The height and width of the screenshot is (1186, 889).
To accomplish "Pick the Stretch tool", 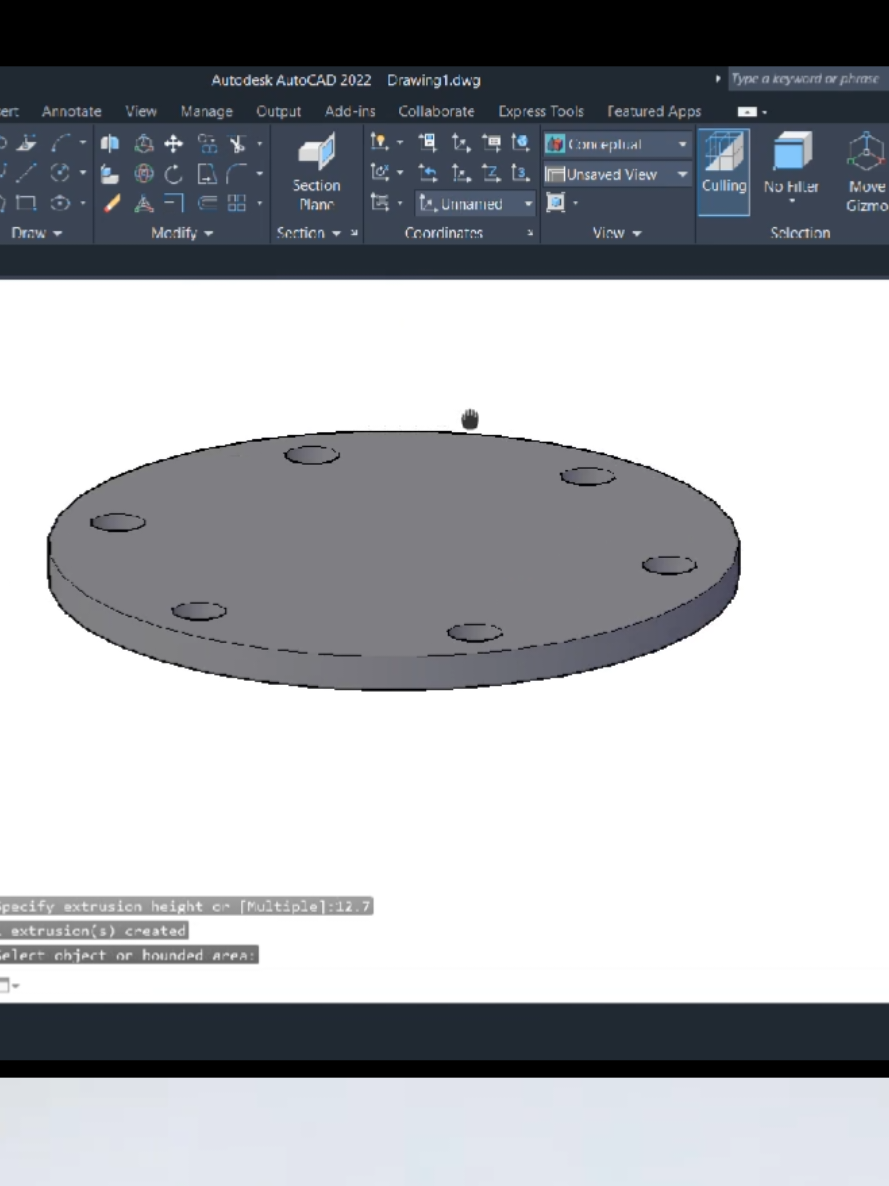I will pos(206,174).
